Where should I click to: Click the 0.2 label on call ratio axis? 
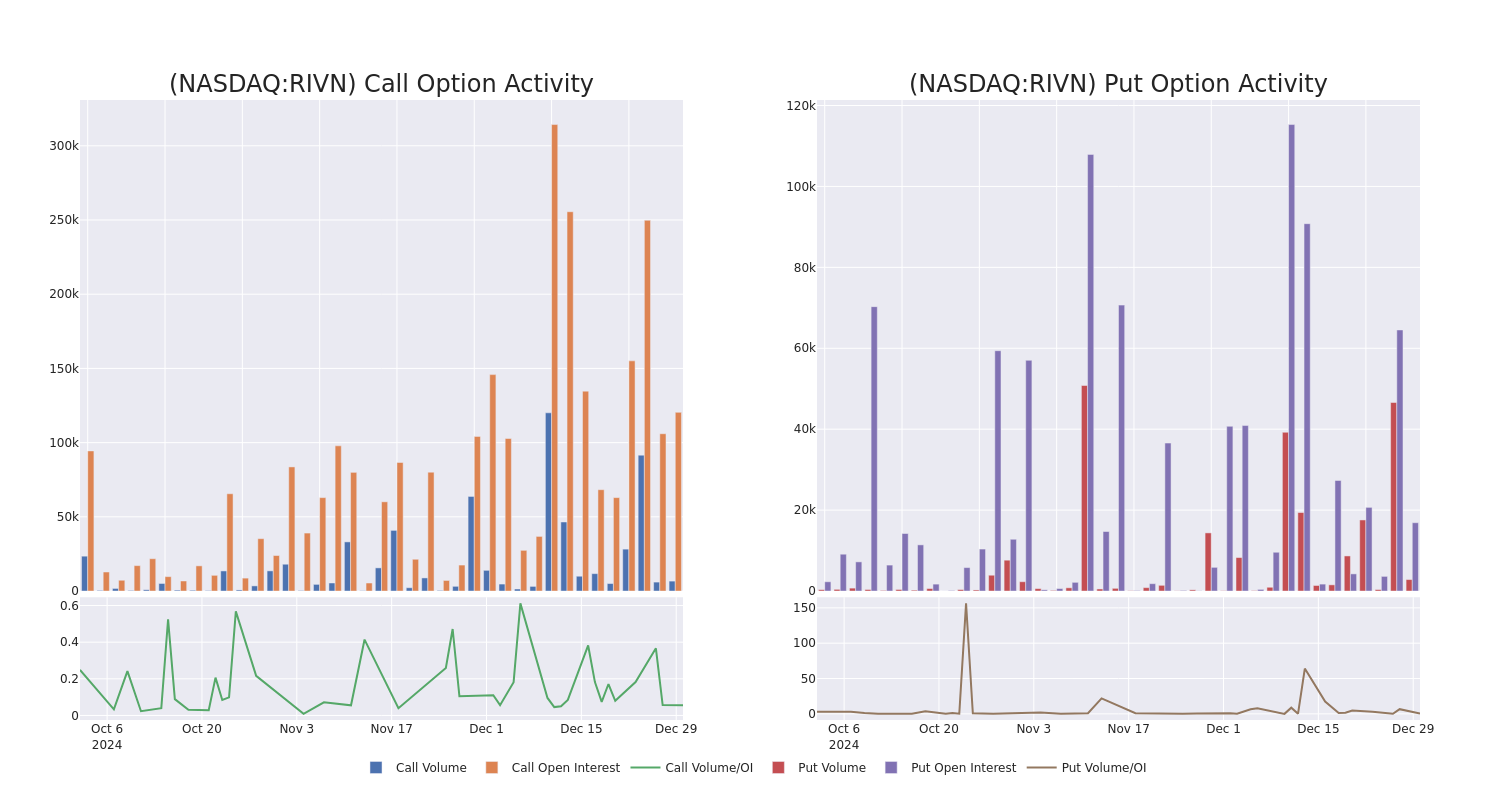pos(69,679)
